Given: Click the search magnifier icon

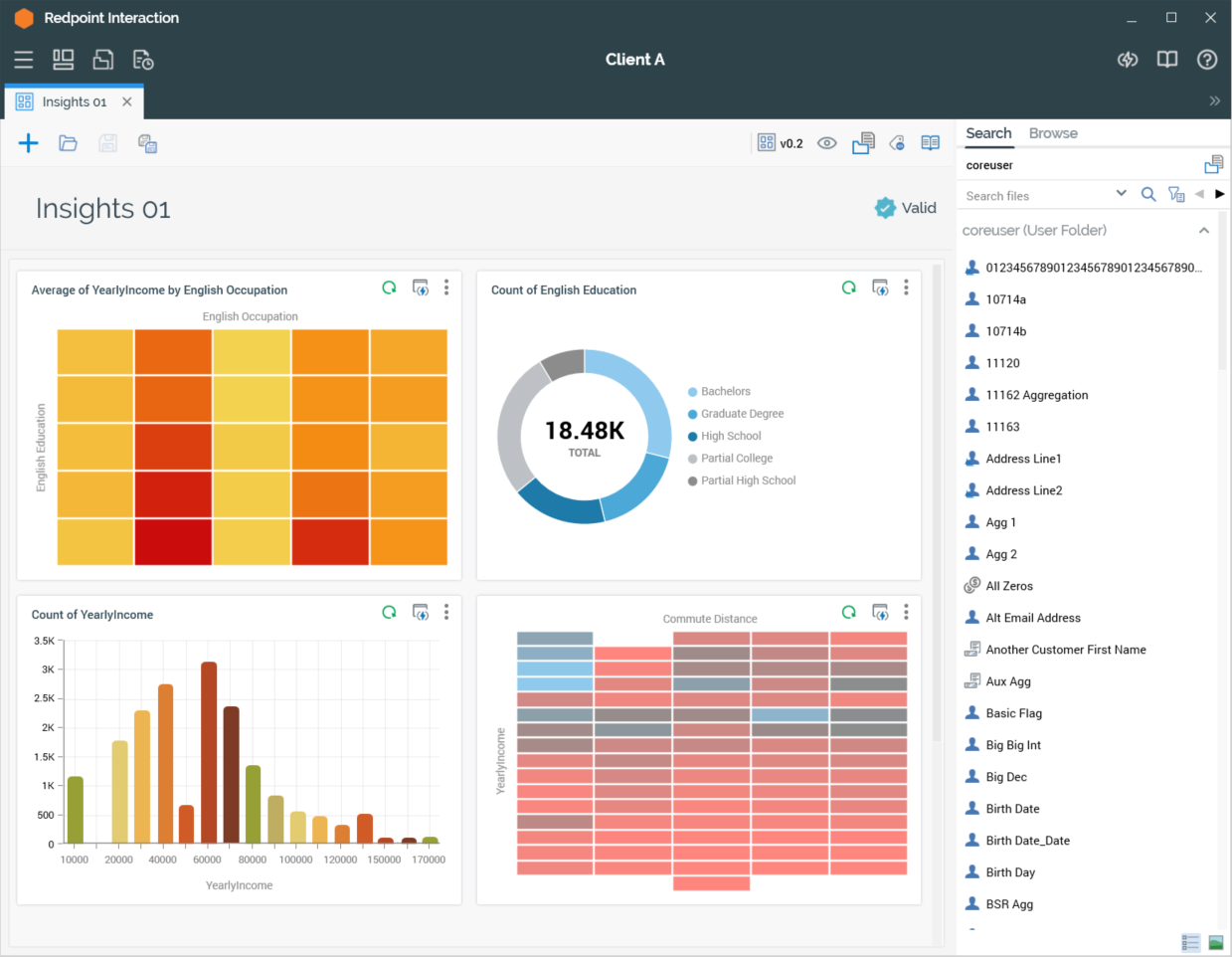Looking at the screenshot, I should coord(1147,195).
